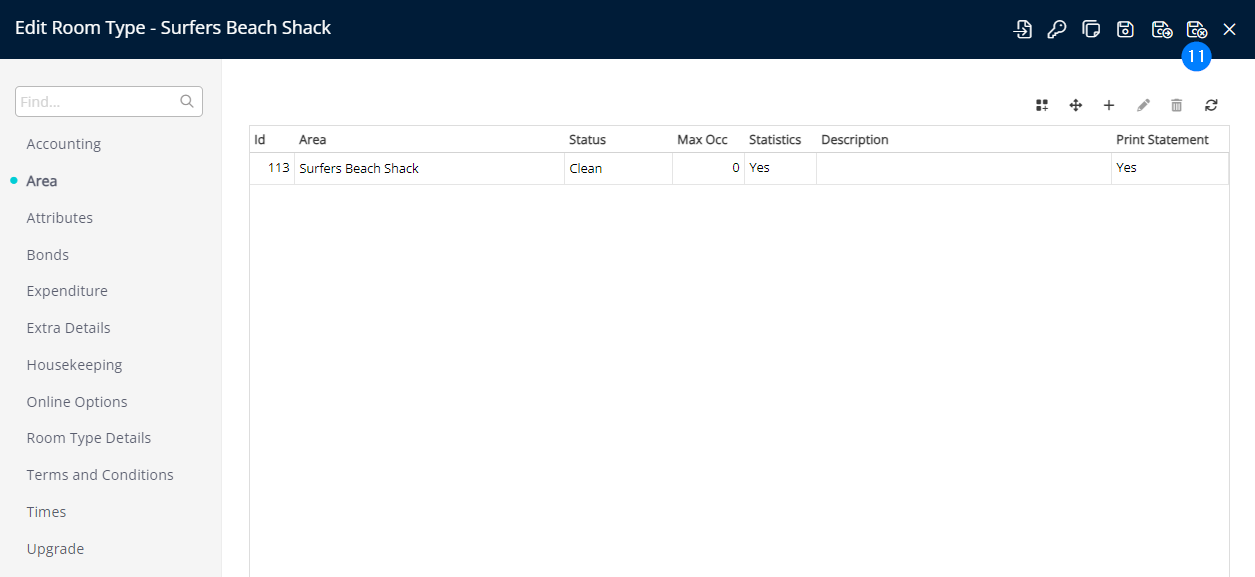The image size is (1255, 577).
Task: Open the Accounting section
Action: (63, 144)
